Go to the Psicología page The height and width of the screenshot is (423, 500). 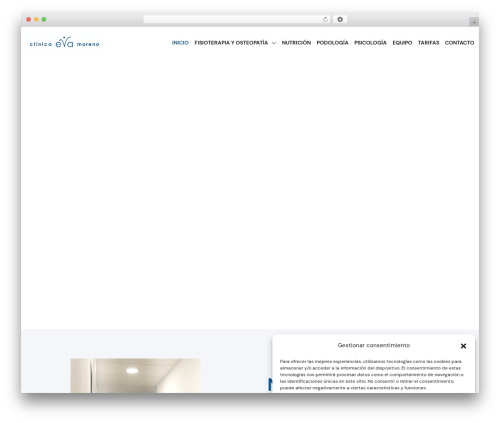click(370, 43)
